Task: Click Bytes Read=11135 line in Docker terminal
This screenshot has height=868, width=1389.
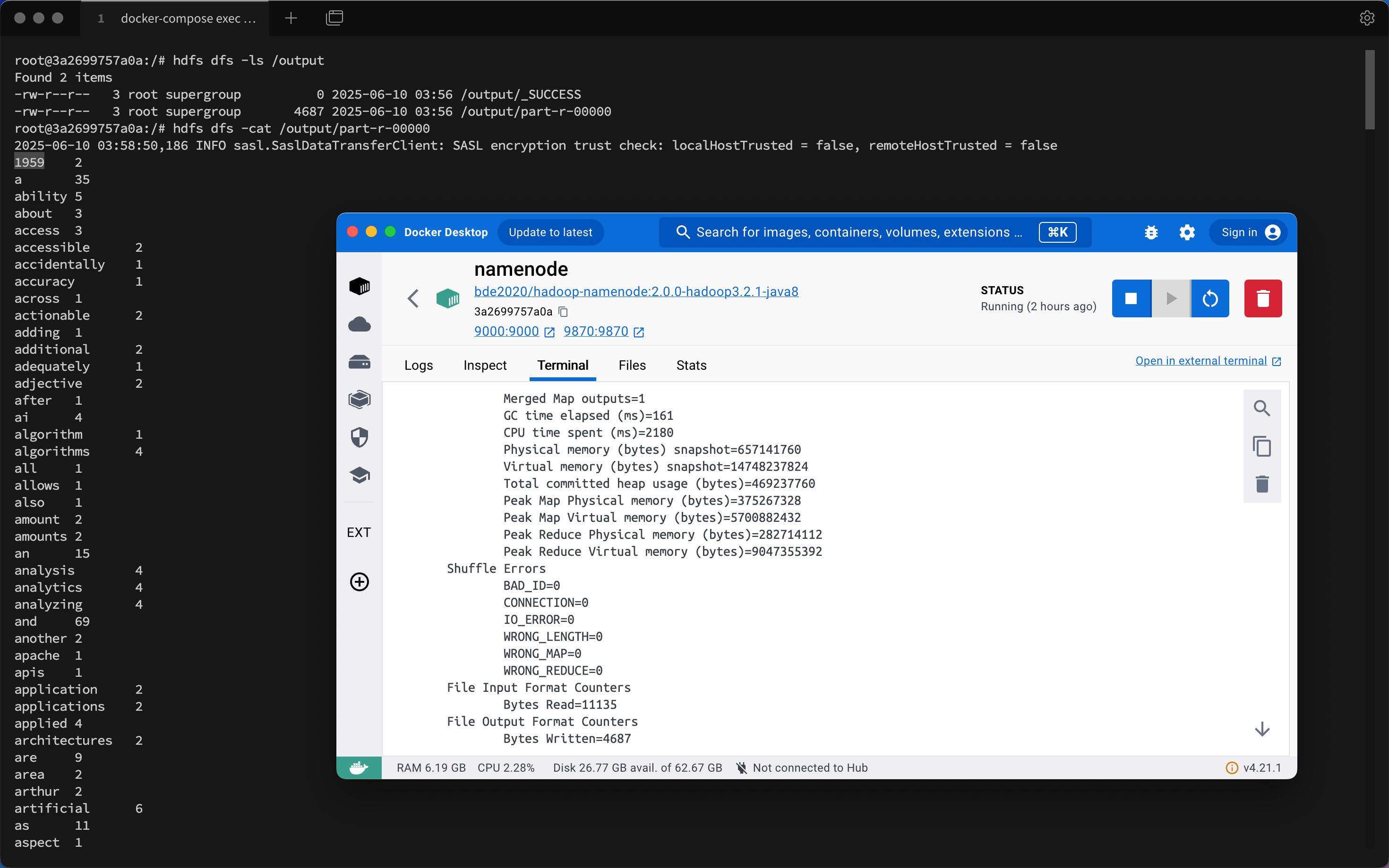Action: coord(560,705)
